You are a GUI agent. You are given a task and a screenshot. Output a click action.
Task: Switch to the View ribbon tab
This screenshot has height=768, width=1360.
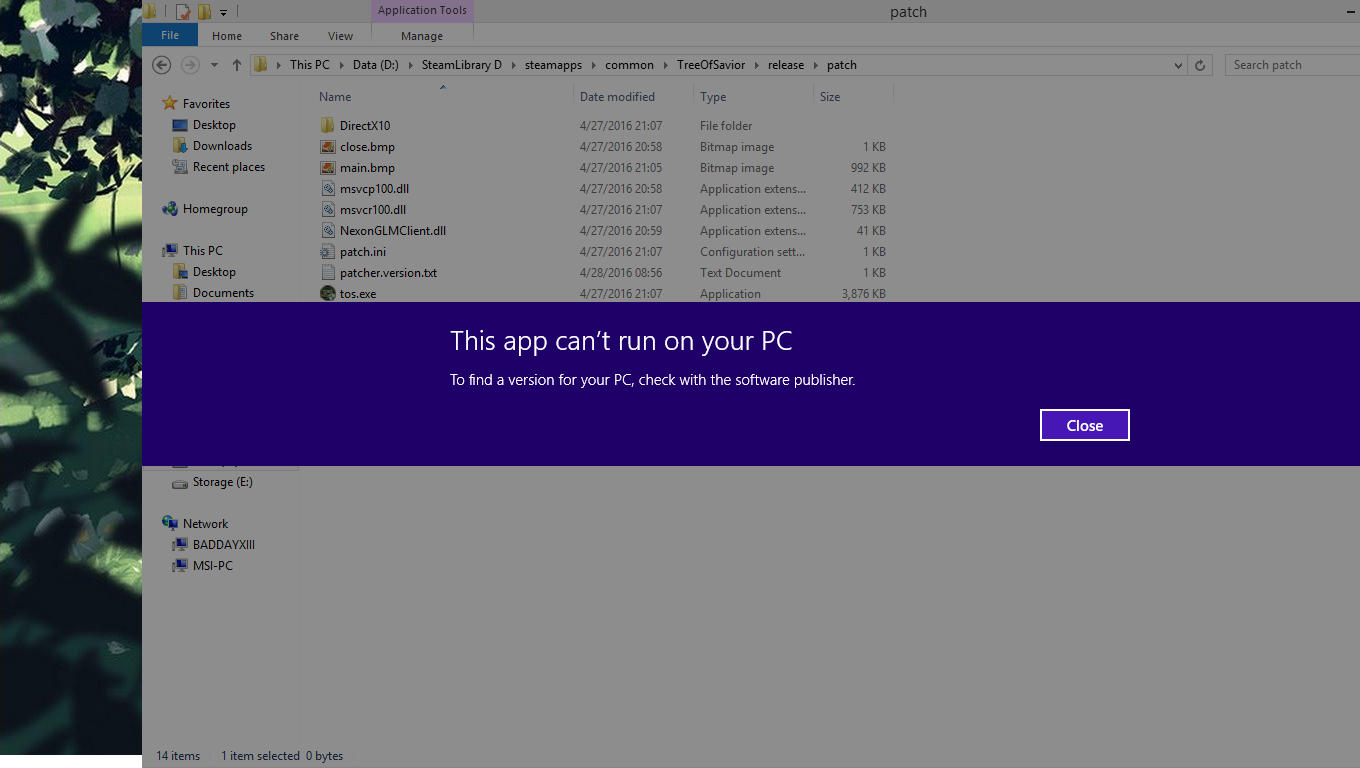pyautogui.click(x=340, y=36)
